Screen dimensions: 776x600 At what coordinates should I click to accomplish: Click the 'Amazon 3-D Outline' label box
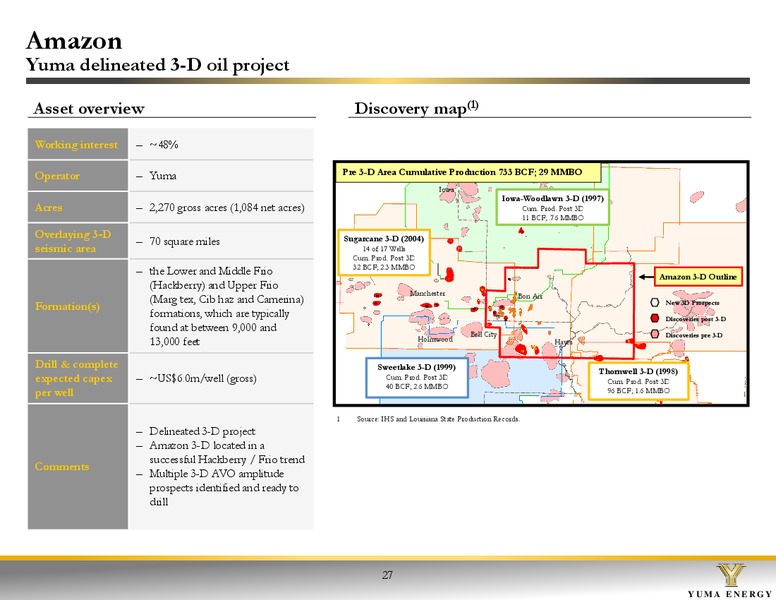click(x=698, y=277)
